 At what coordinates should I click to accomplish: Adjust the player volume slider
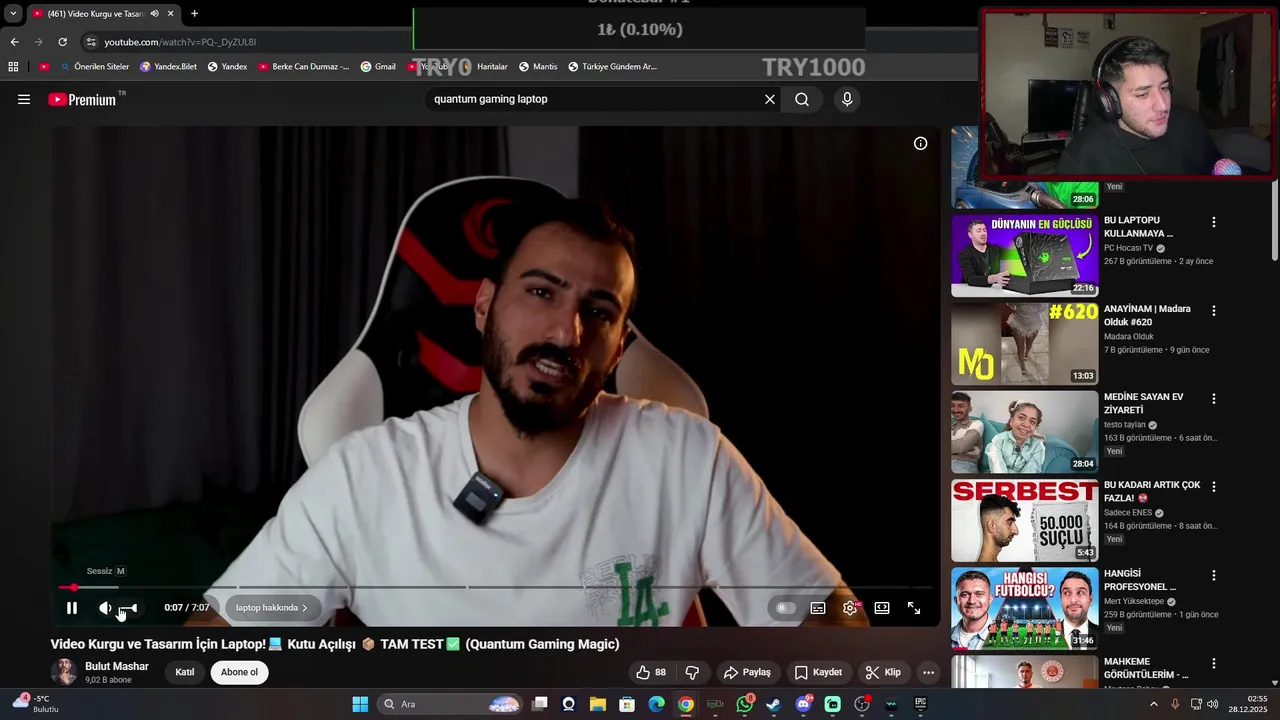(x=128, y=608)
